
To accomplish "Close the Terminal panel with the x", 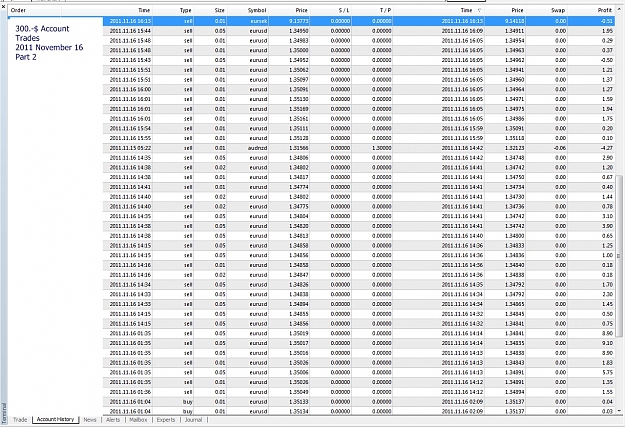I will (x=3, y=6).
